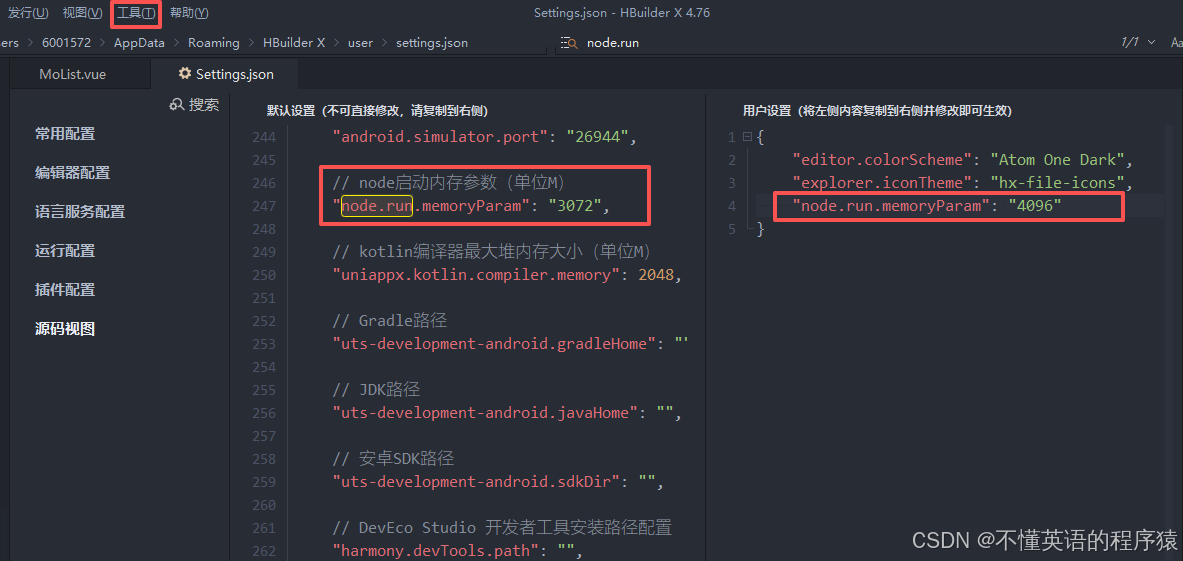Open the 常用配置 settings section
This screenshot has width=1183, height=561.
(65, 134)
